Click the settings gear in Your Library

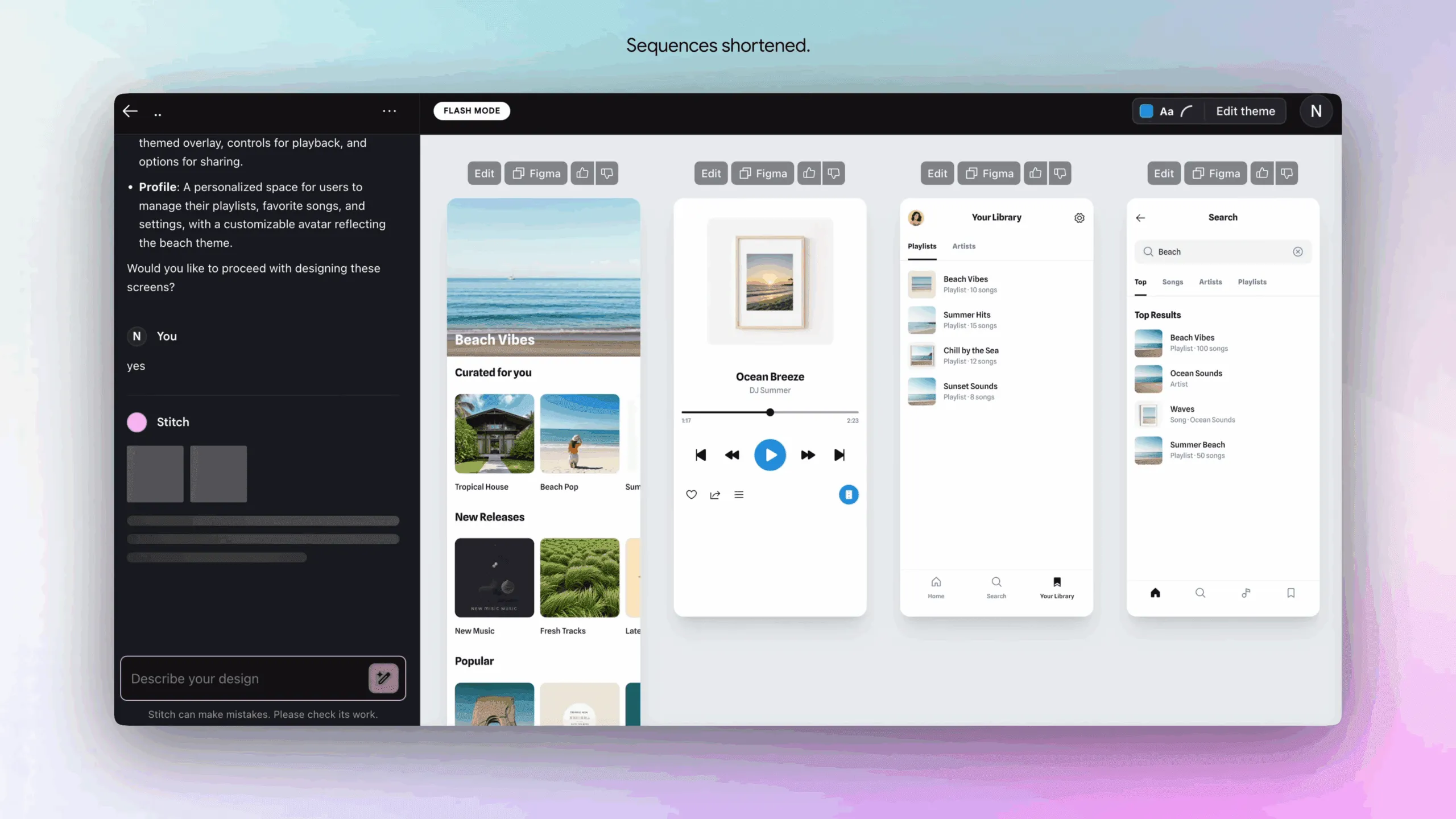[1079, 218]
